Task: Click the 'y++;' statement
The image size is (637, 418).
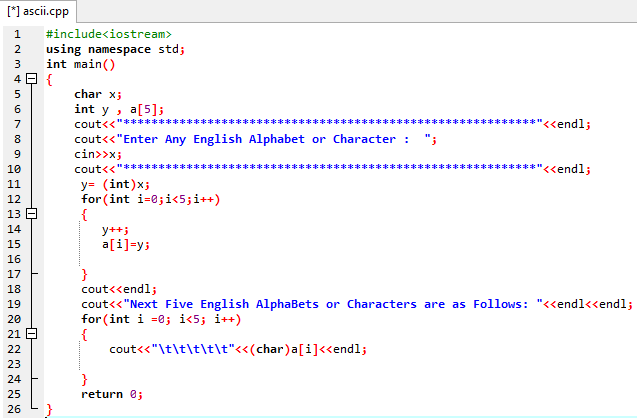Action: tap(115, 230)
